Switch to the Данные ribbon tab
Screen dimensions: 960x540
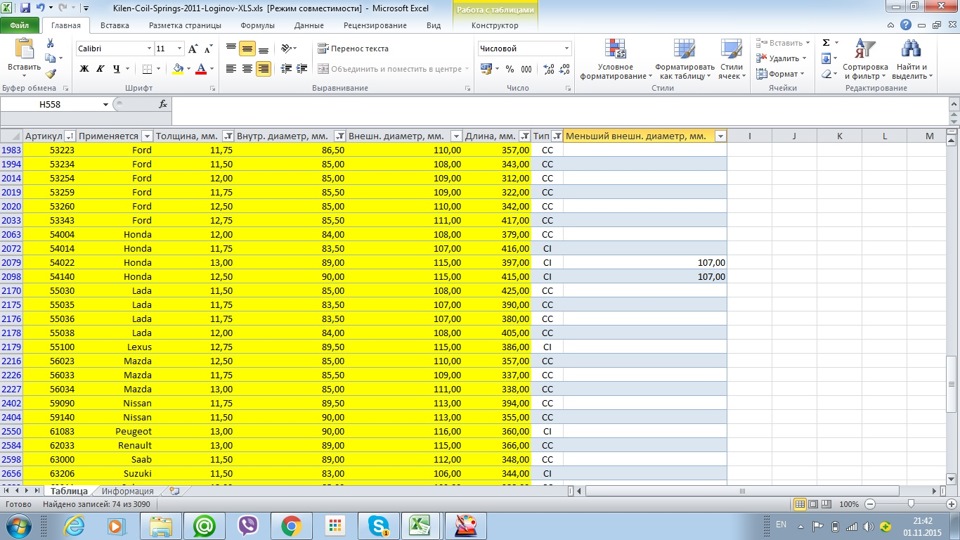[x=309, y=25]
